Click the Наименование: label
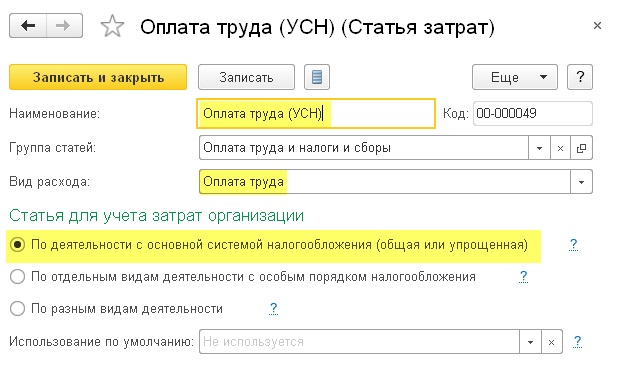The image size is (641, 391). pos(54,113)
